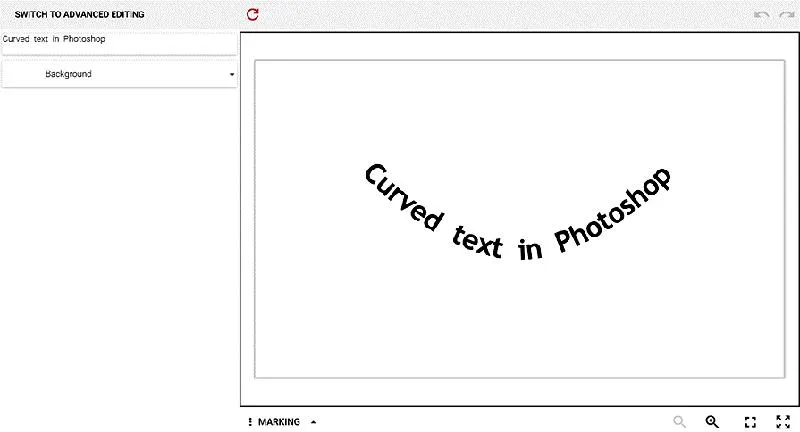Click the undo arrow icon
Screen dimensions: 800x432
761,15
